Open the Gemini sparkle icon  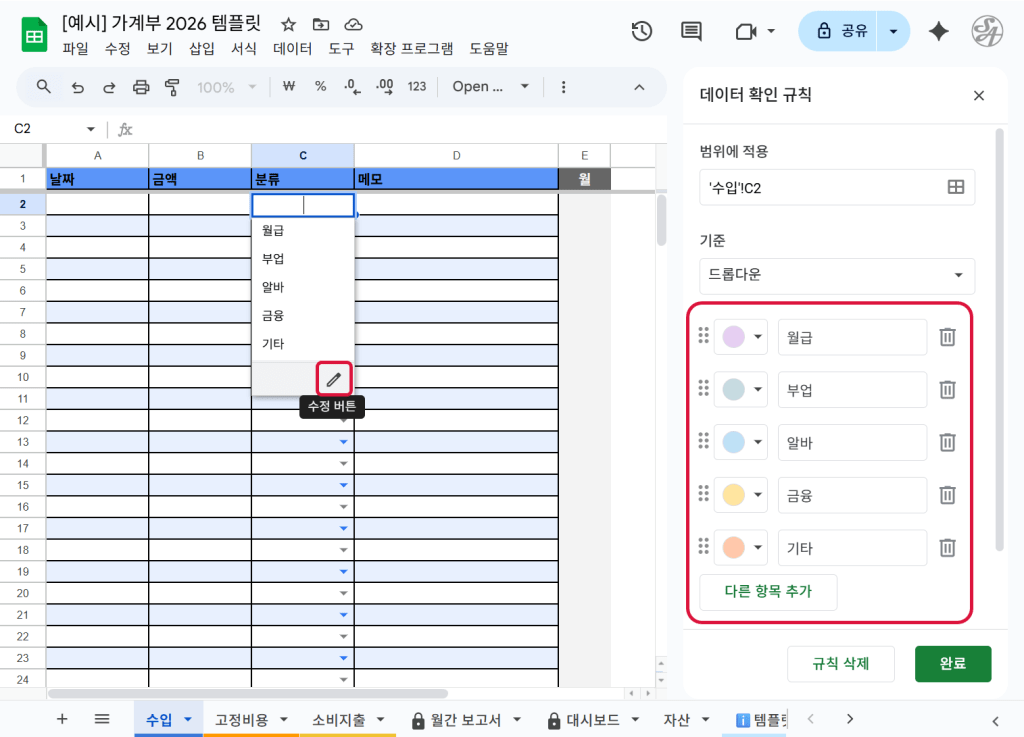click(x=938, y=31)
